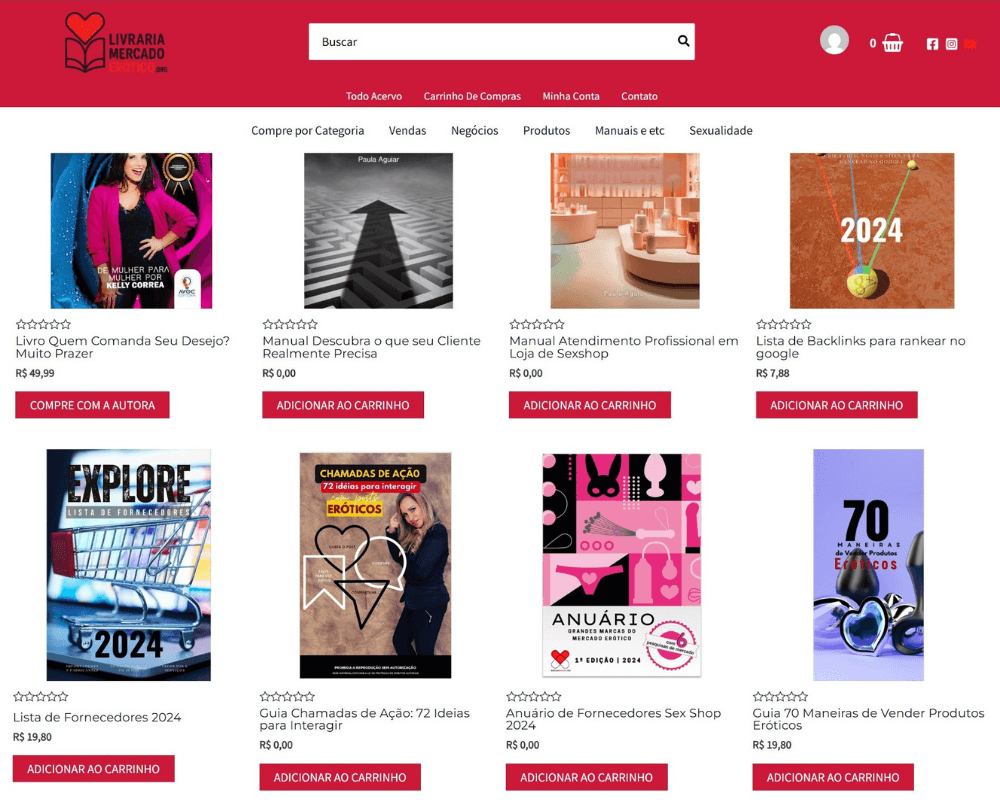1000x800 pixels.
Task: Open the user account avatar
Action: coord(834,40)
